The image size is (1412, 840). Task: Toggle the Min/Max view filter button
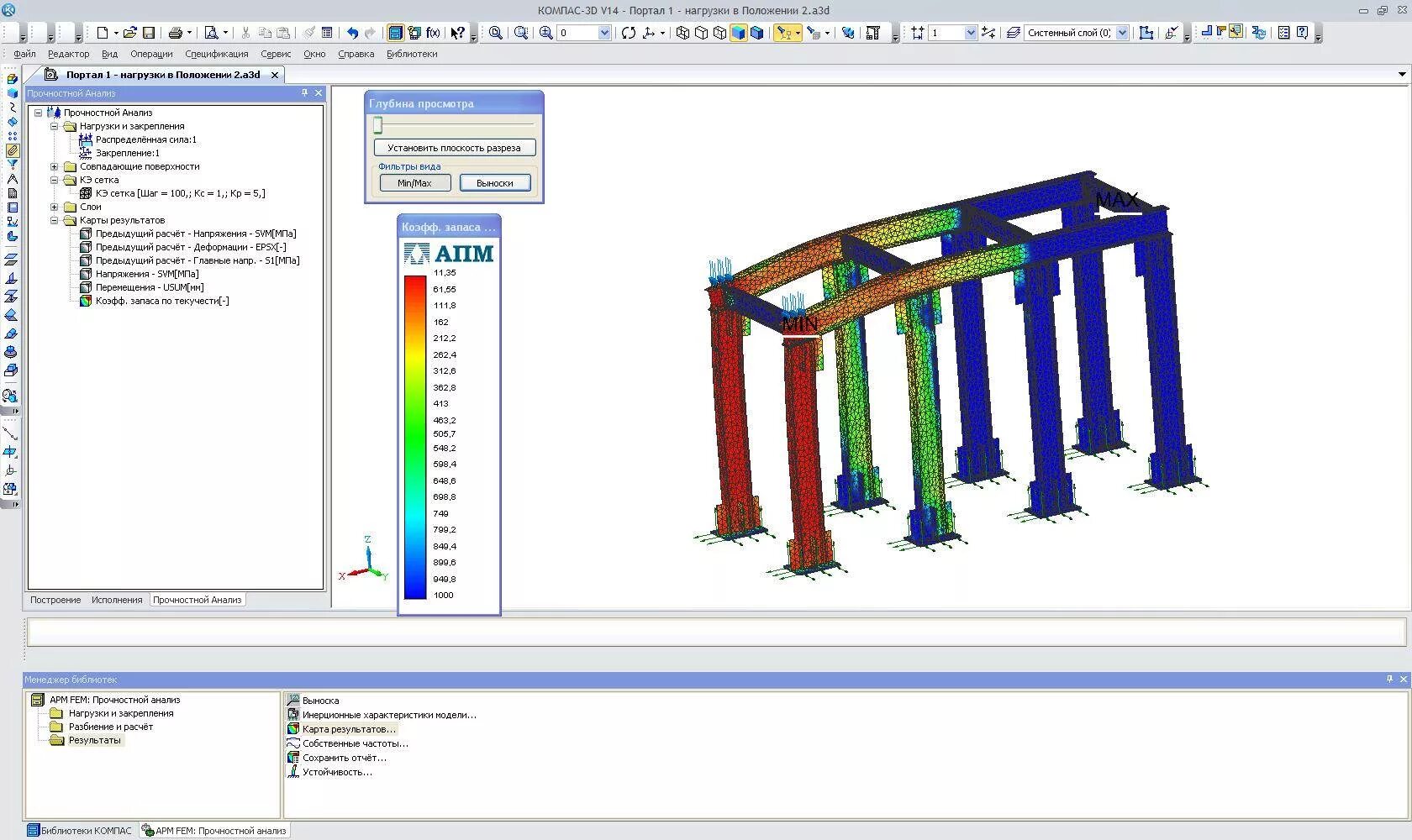tap(414, 183)
